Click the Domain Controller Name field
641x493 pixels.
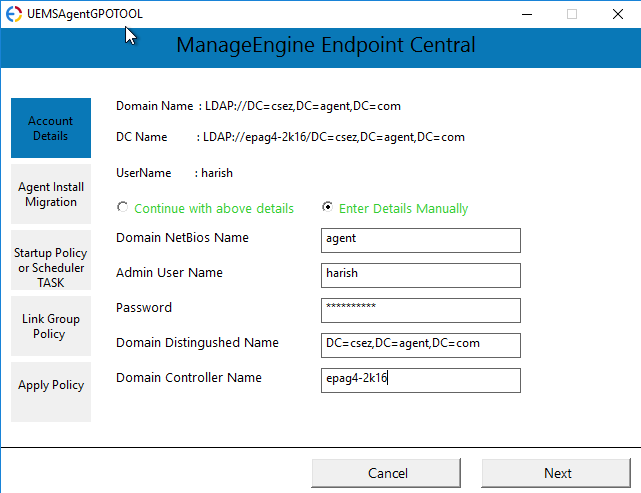[x=421, y=381]
